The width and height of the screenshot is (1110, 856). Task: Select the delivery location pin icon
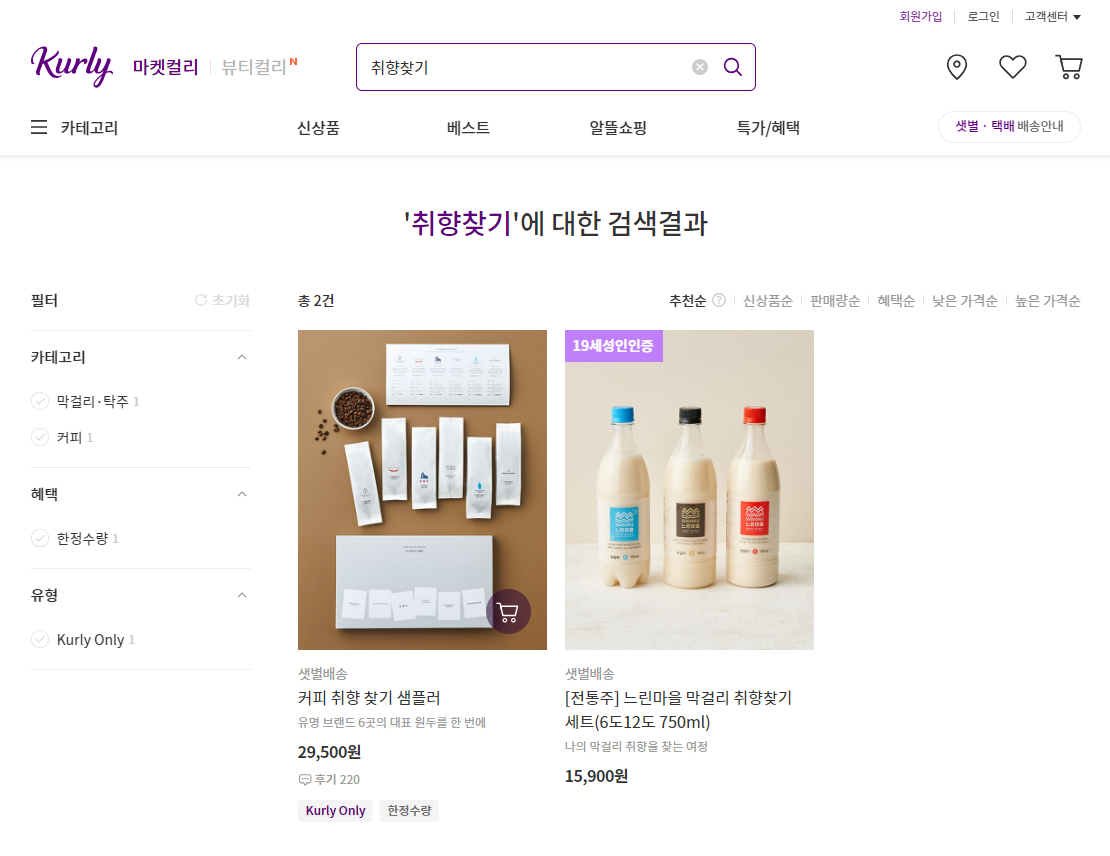click(x=956, y=66)
